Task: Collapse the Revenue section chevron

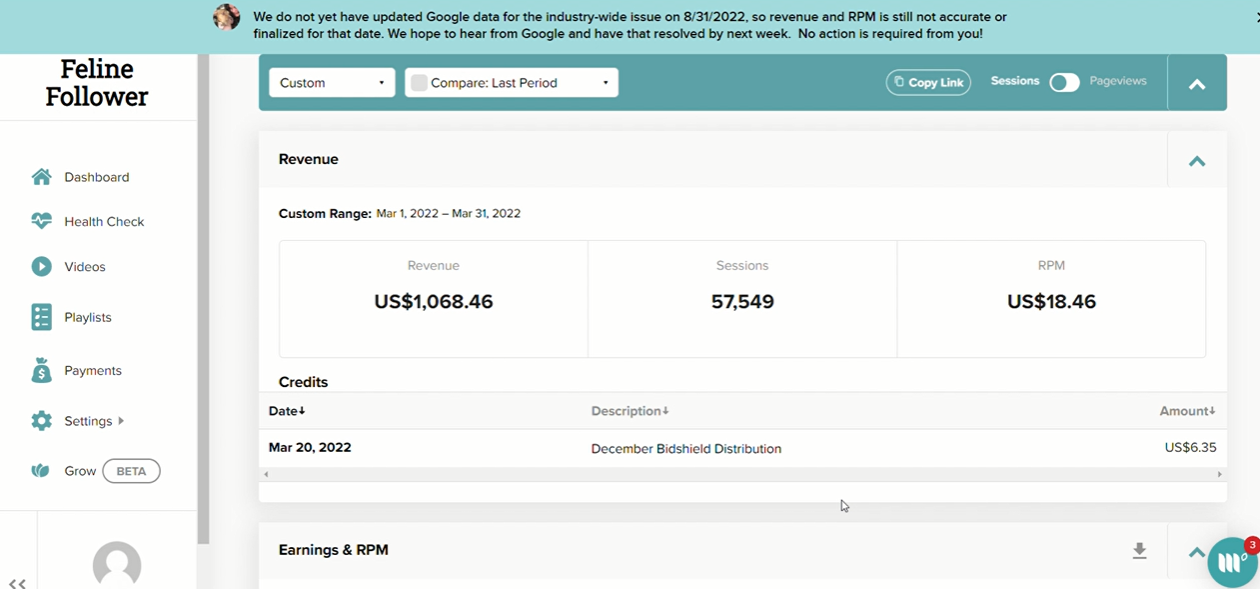Action: click(x=1196, y=160)
